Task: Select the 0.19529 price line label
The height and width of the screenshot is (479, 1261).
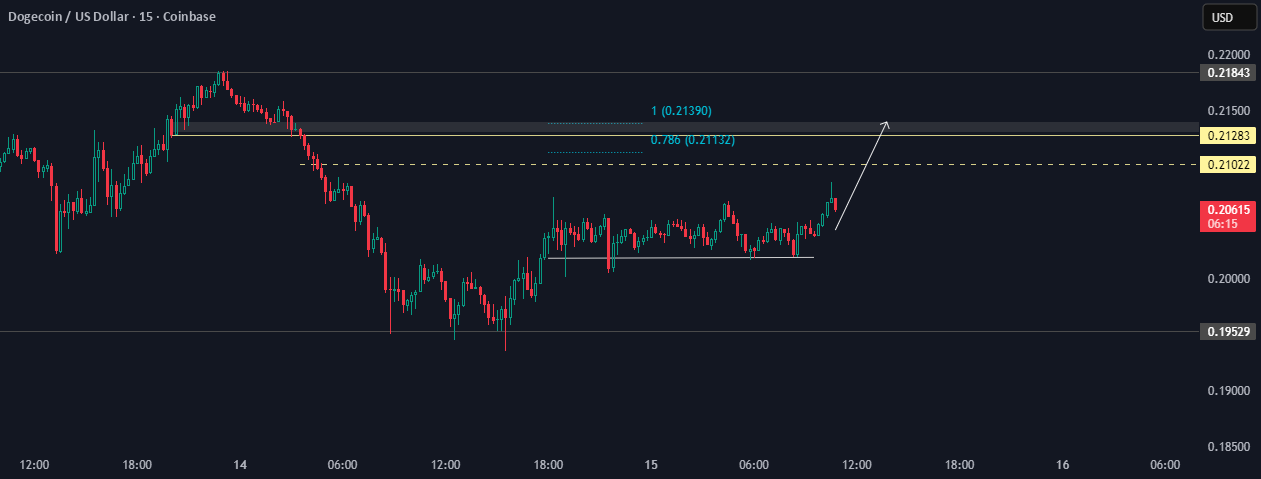Action: [x=1227, y=331]
